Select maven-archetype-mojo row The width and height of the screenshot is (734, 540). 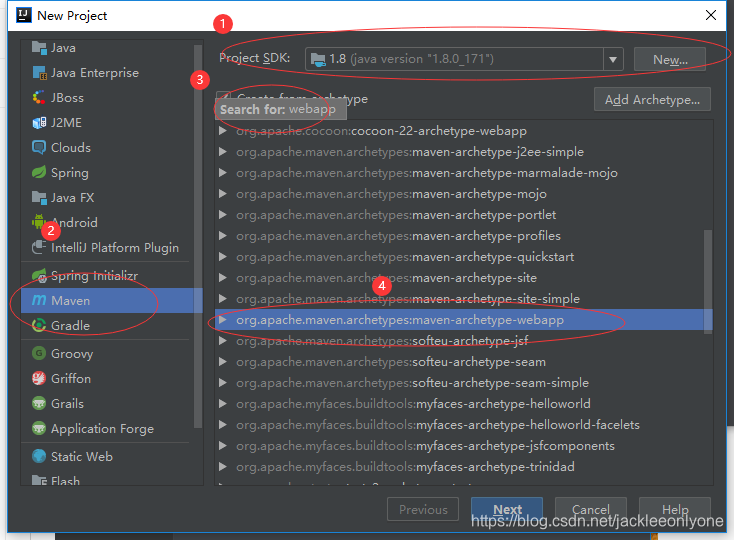click(460, 194)
